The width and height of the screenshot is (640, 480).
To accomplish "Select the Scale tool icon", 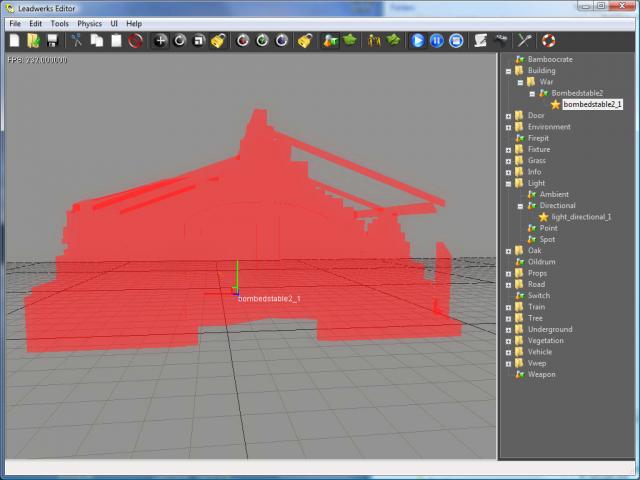I will click(199, 41).
